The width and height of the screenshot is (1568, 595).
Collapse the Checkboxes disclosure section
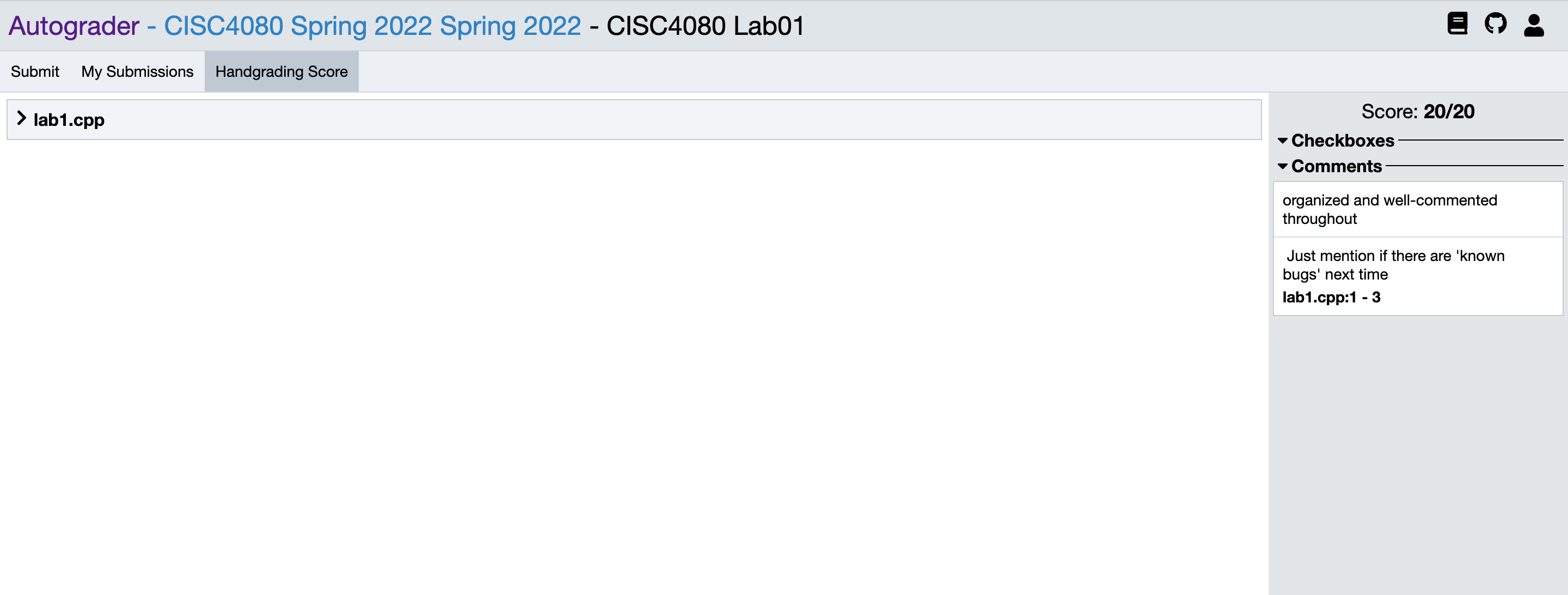click(1284, 141)
